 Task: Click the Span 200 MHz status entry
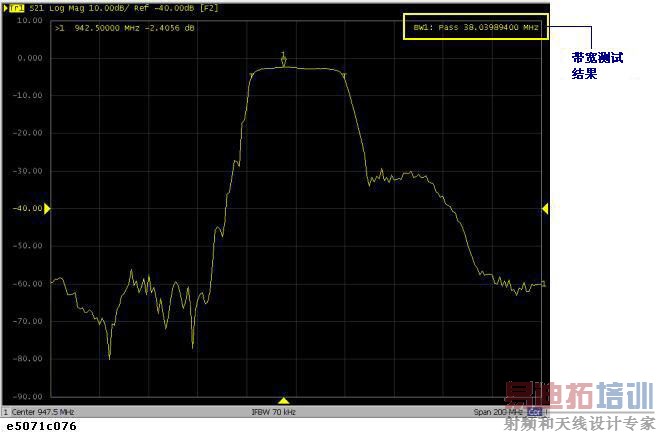tap(498, 412)
